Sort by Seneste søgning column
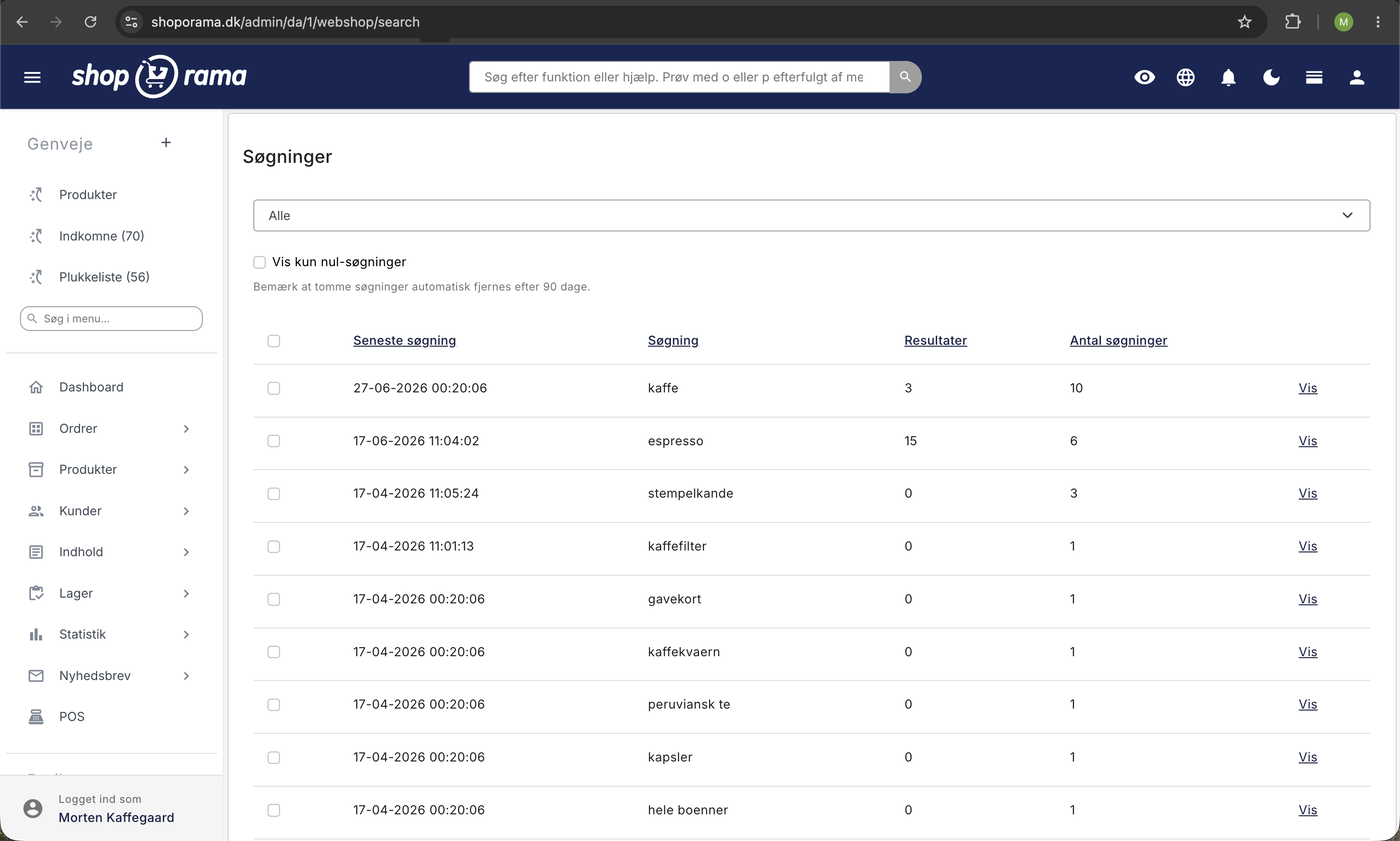This screenshot has height=841, width=1400. tap(404, 340)
